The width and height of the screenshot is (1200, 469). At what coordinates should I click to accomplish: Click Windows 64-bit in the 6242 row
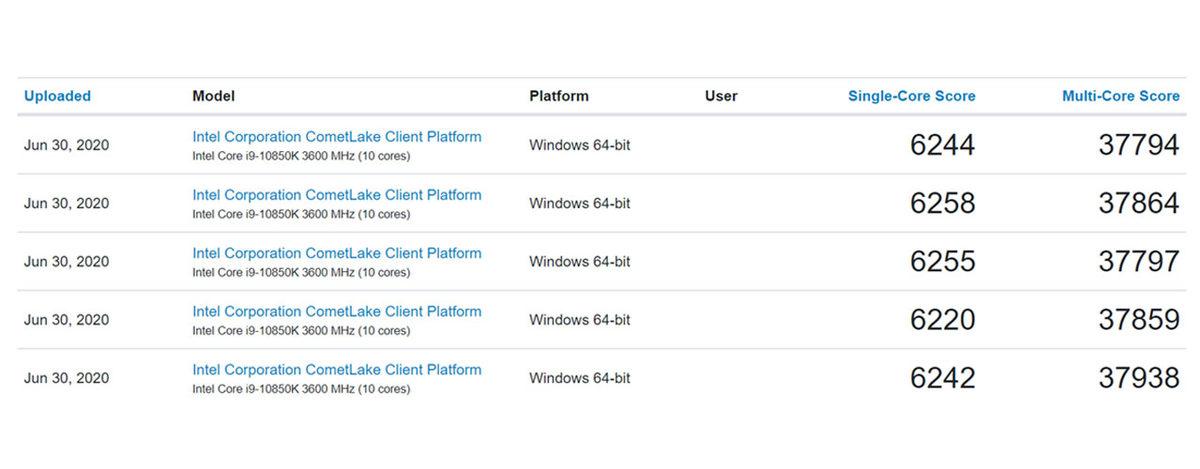[580, 378]
